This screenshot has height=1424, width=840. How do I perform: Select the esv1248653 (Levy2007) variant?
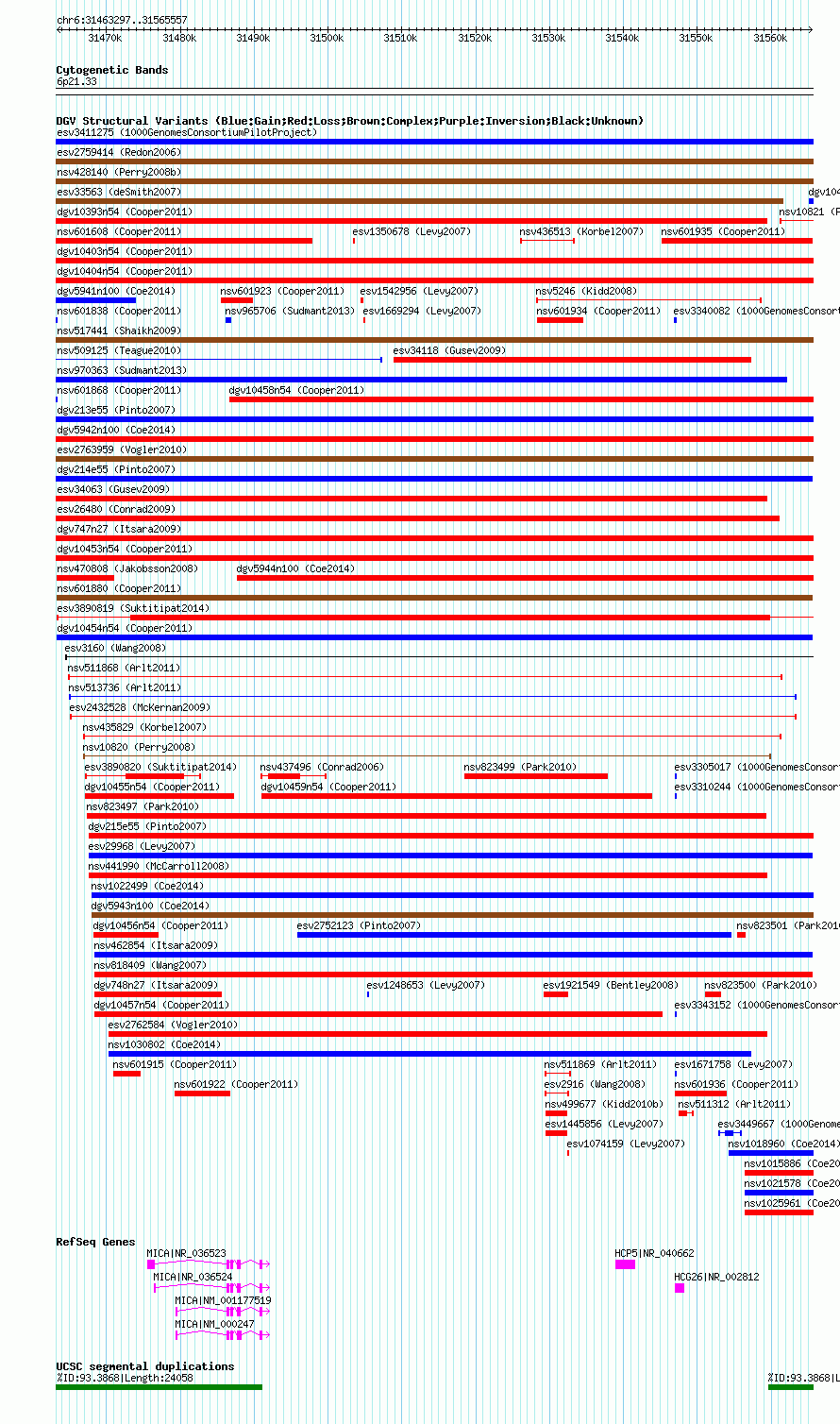click(x=426, y=986)
